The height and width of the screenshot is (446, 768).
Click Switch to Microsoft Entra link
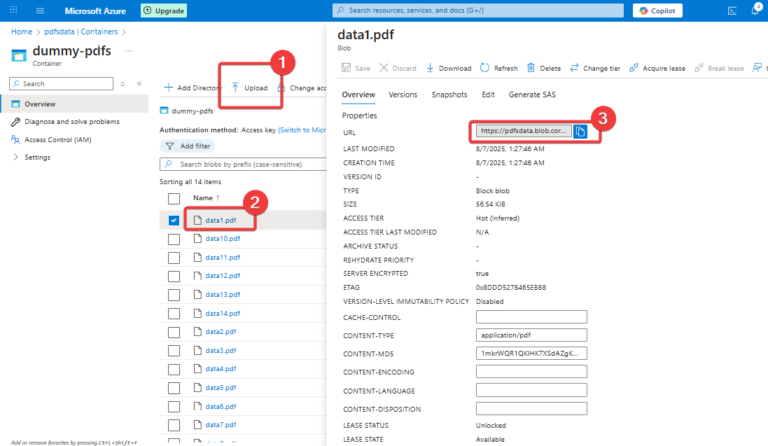tap(302, 130)
